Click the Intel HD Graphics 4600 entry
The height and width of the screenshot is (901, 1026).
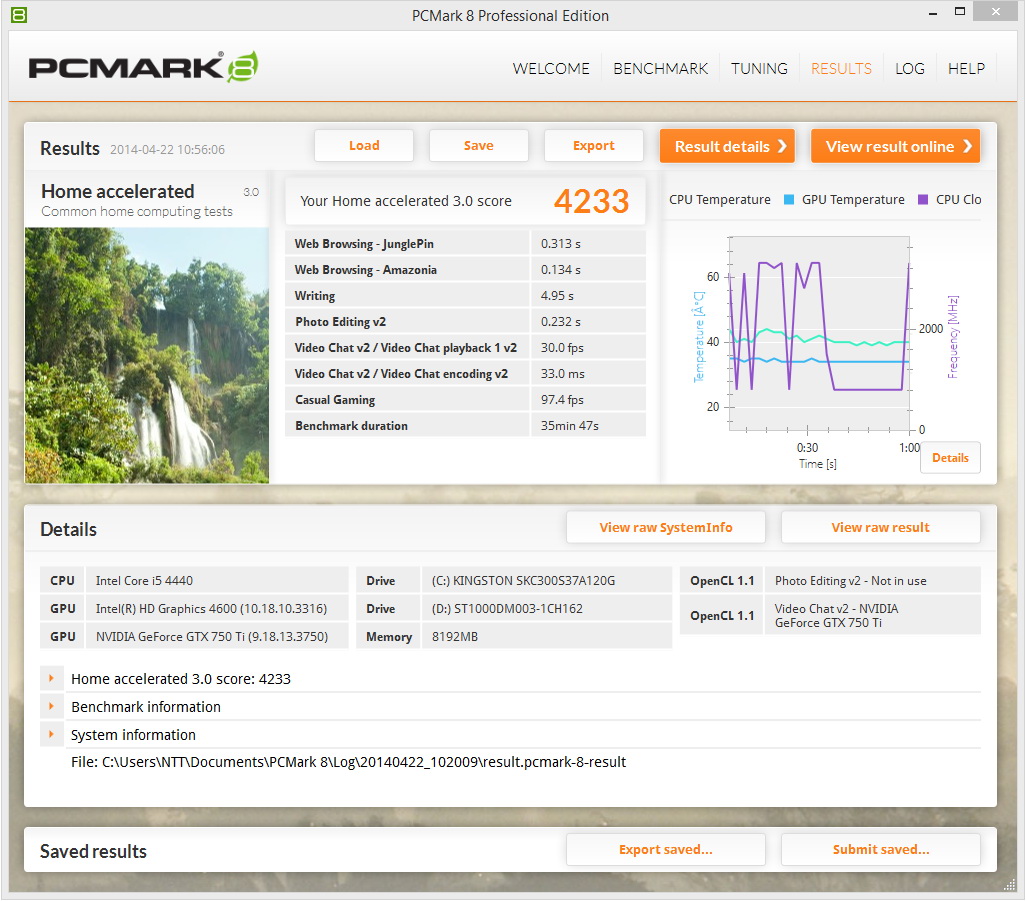click(x=217, y=609)
